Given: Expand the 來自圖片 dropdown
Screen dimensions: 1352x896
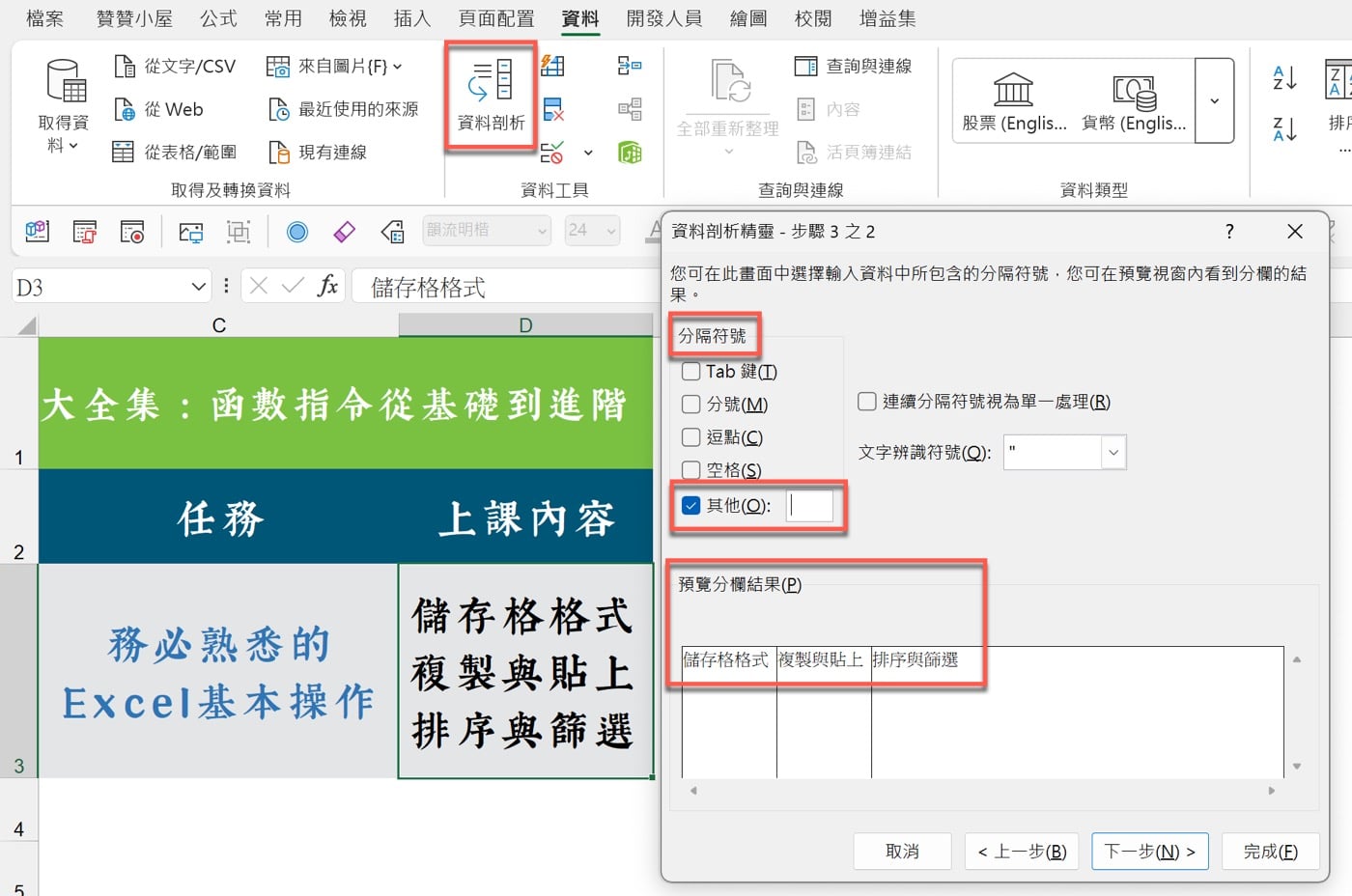Looking at the screenshot, I should tap(397, 66).
